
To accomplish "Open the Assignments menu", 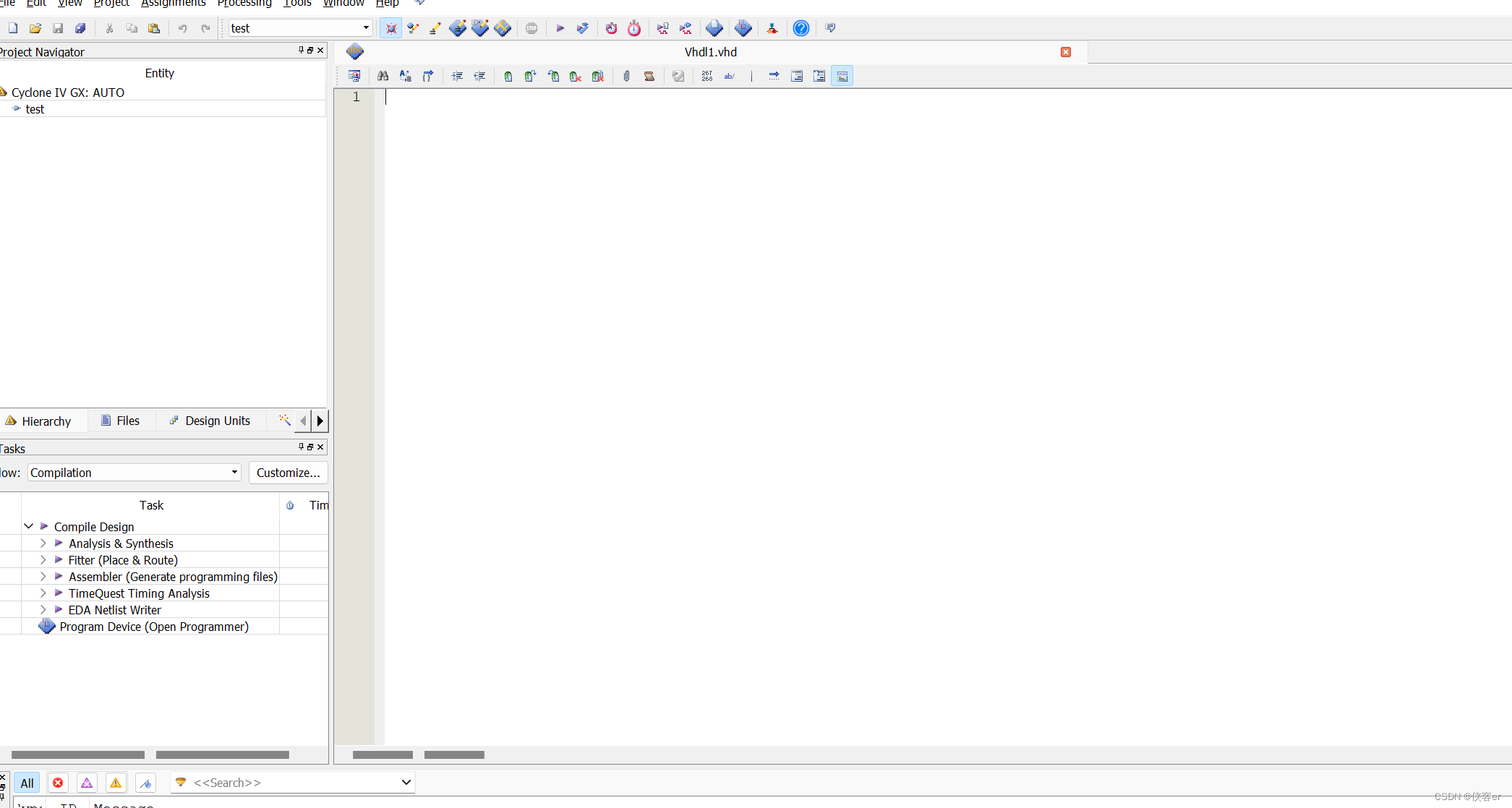I will 174,4.
